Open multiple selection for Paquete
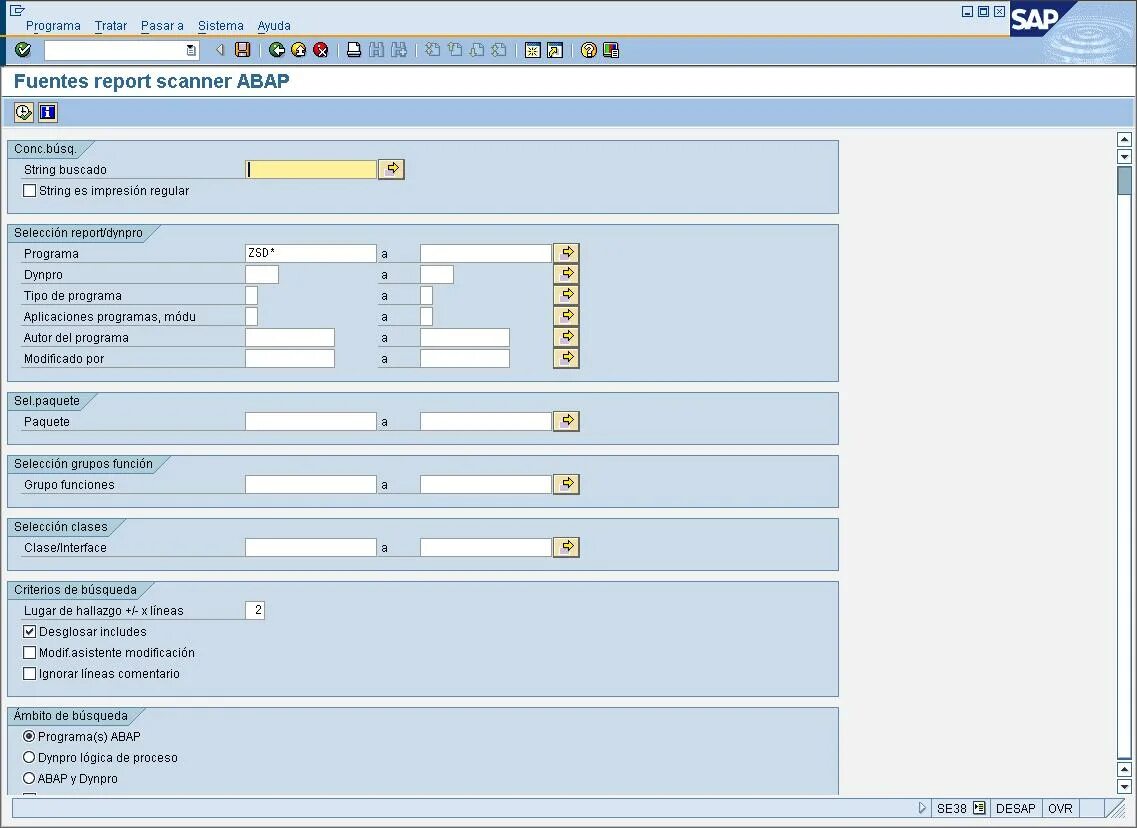 click(566, 421)
